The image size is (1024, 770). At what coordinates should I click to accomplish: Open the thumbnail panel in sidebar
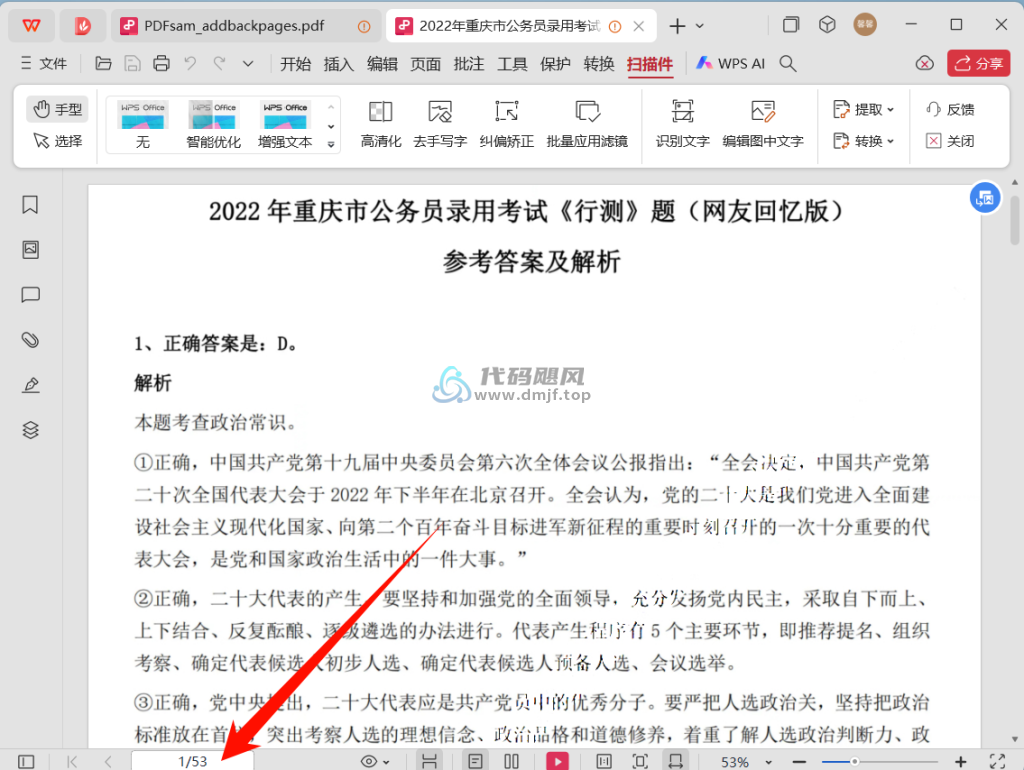coord(30,249)
